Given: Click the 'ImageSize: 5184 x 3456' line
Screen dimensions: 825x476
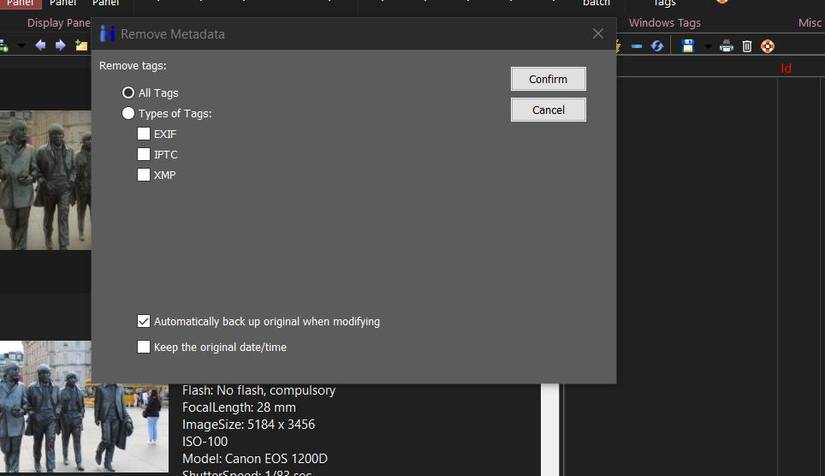Looking at the screenshot, I should click(x=248, y=424).
